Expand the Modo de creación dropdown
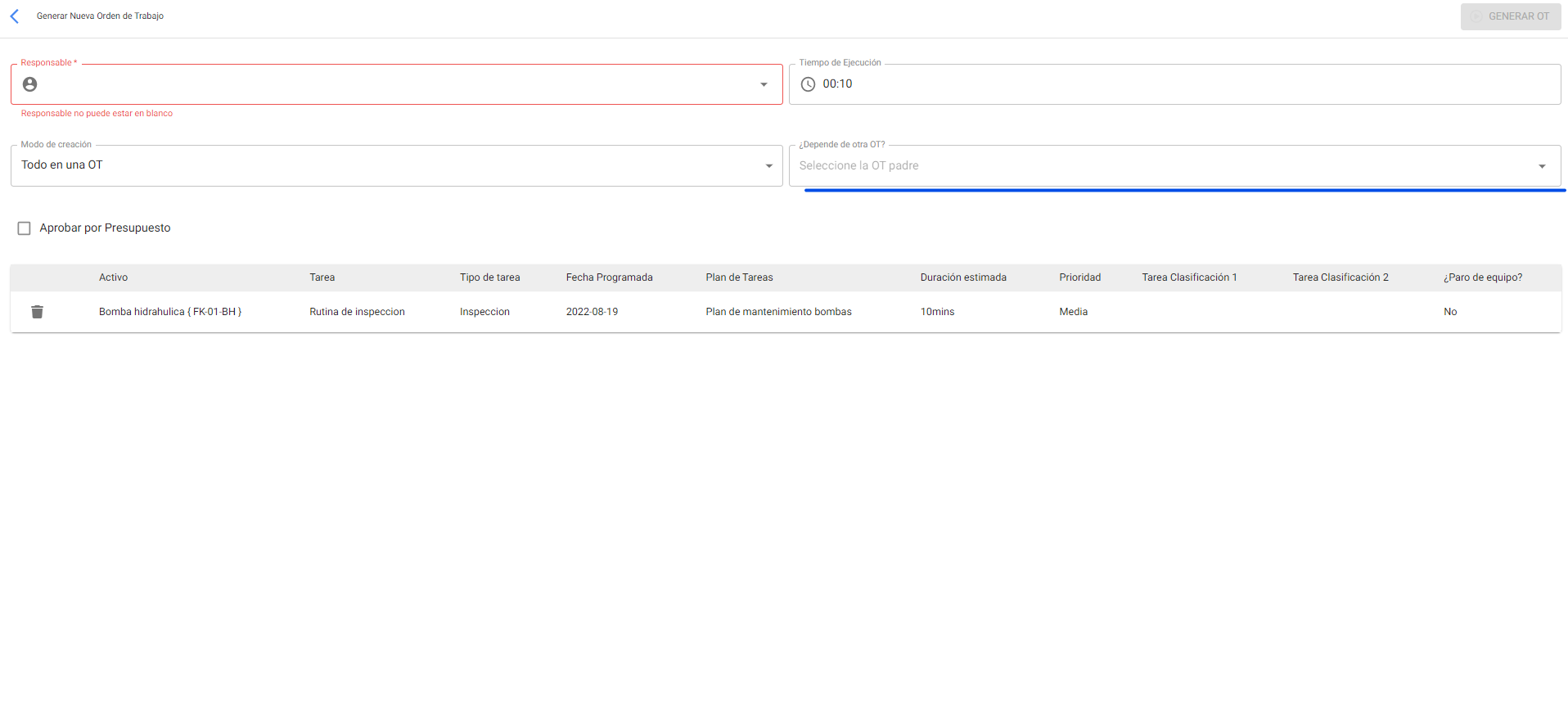This screenshot has width=1568, height=708. pos(768,166)
